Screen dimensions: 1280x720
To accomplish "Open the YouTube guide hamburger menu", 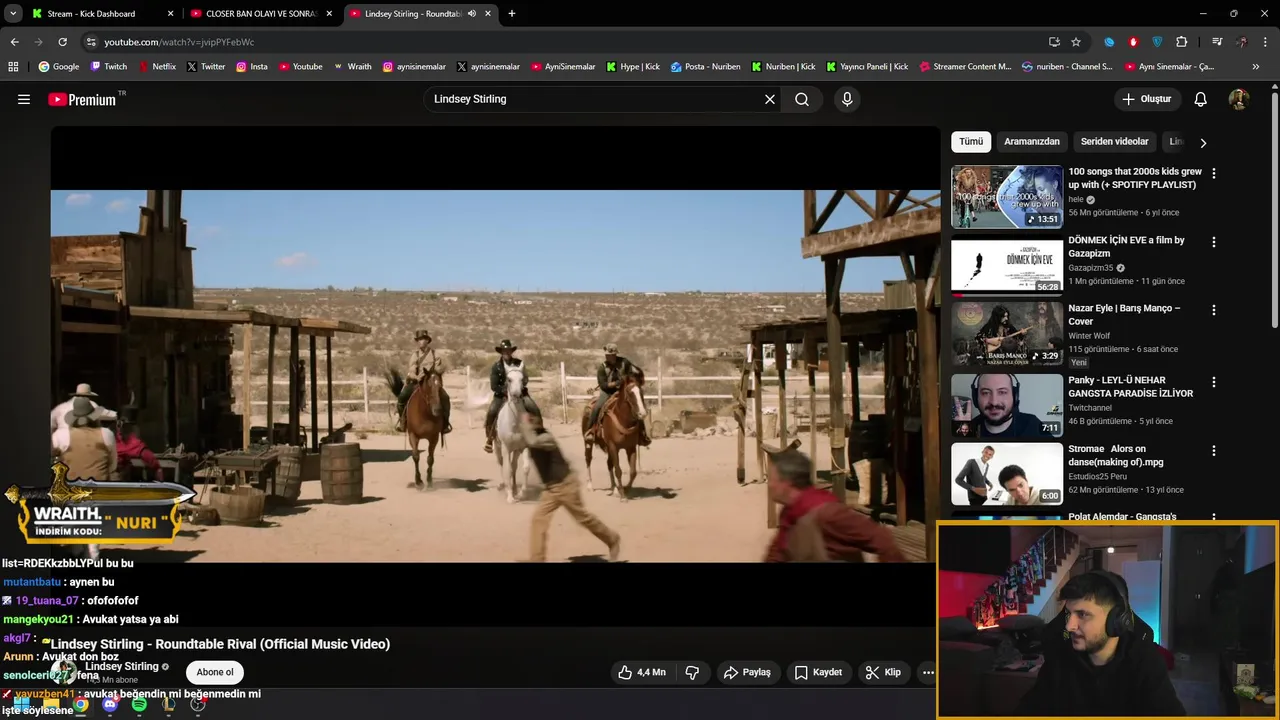I will [24, 99].
